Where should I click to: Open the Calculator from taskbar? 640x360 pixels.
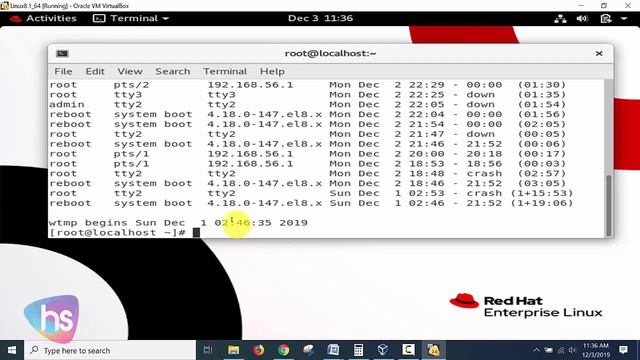pos(358,350)
